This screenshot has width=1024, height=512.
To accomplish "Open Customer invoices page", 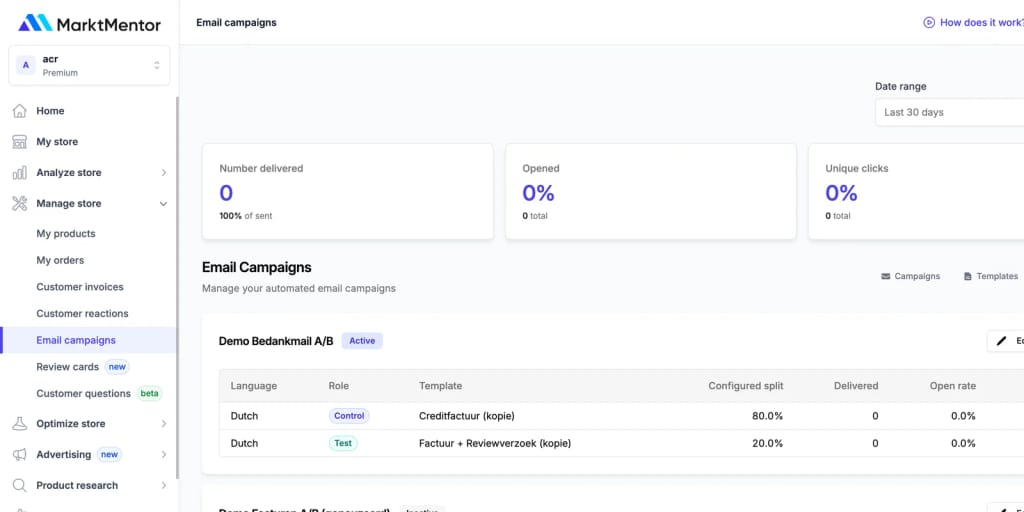I will [80, 287].
